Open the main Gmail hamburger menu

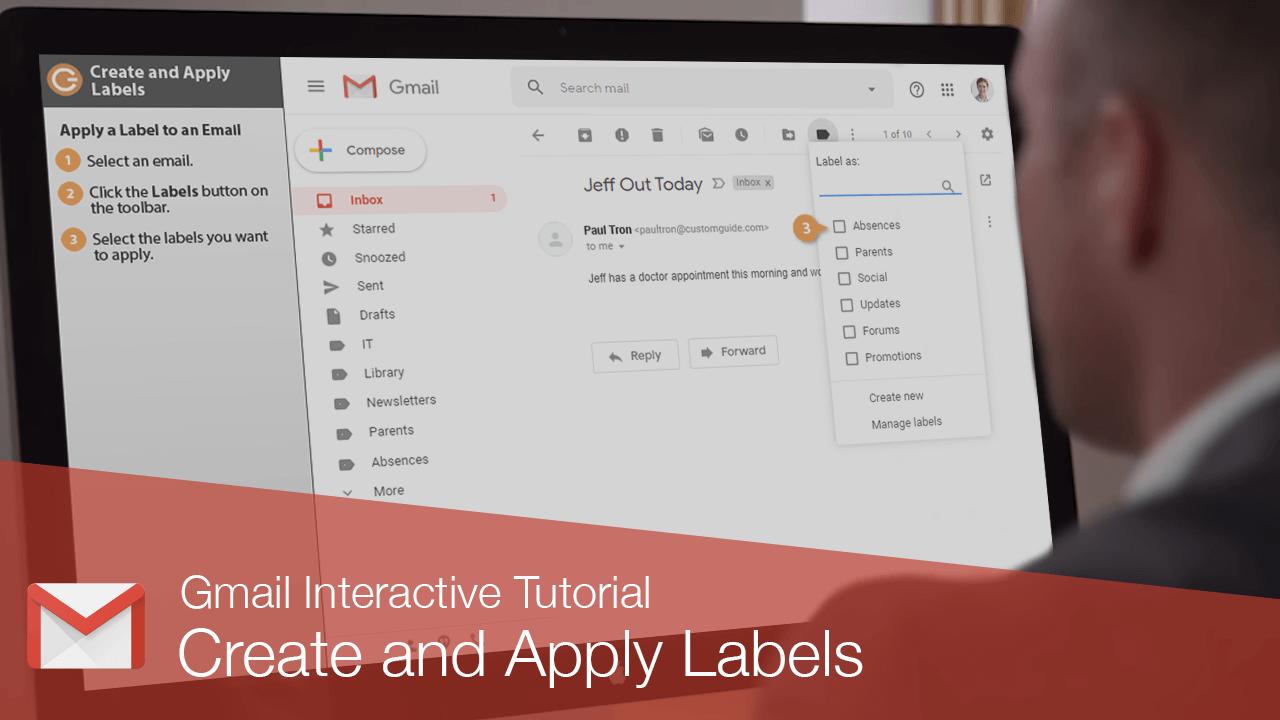316,86
